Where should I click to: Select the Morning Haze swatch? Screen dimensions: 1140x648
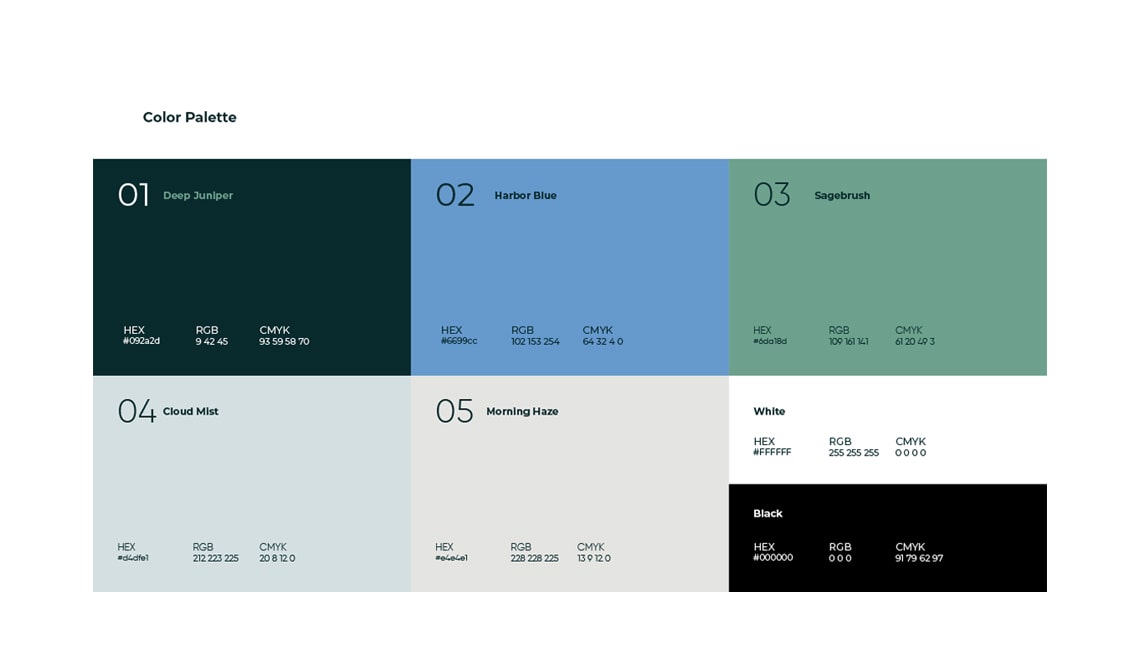[570, 484]
